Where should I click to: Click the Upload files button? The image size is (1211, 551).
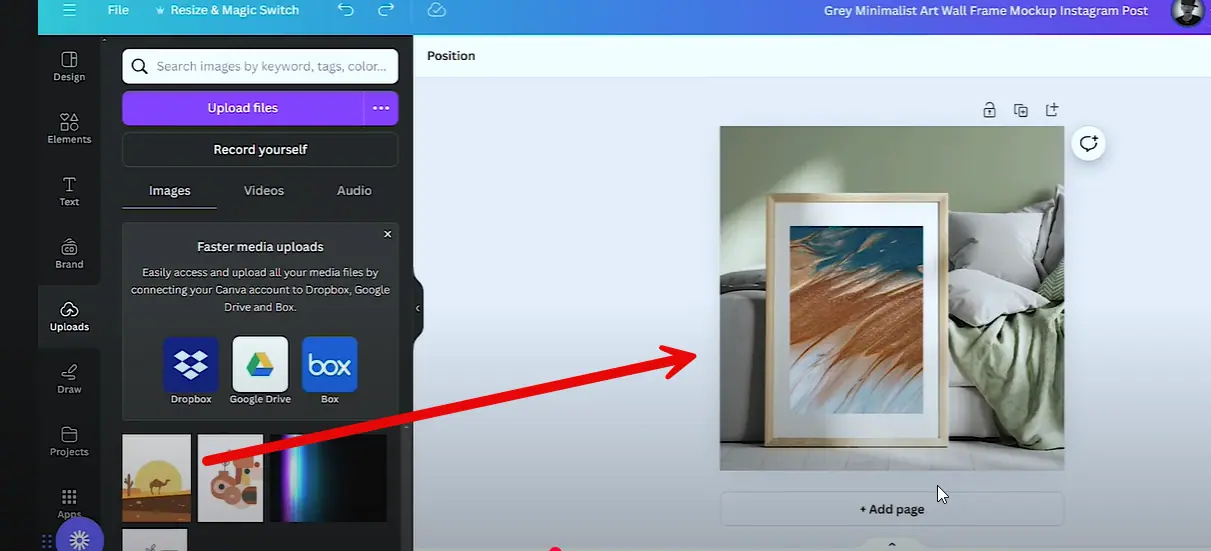[x=242, y=108]
